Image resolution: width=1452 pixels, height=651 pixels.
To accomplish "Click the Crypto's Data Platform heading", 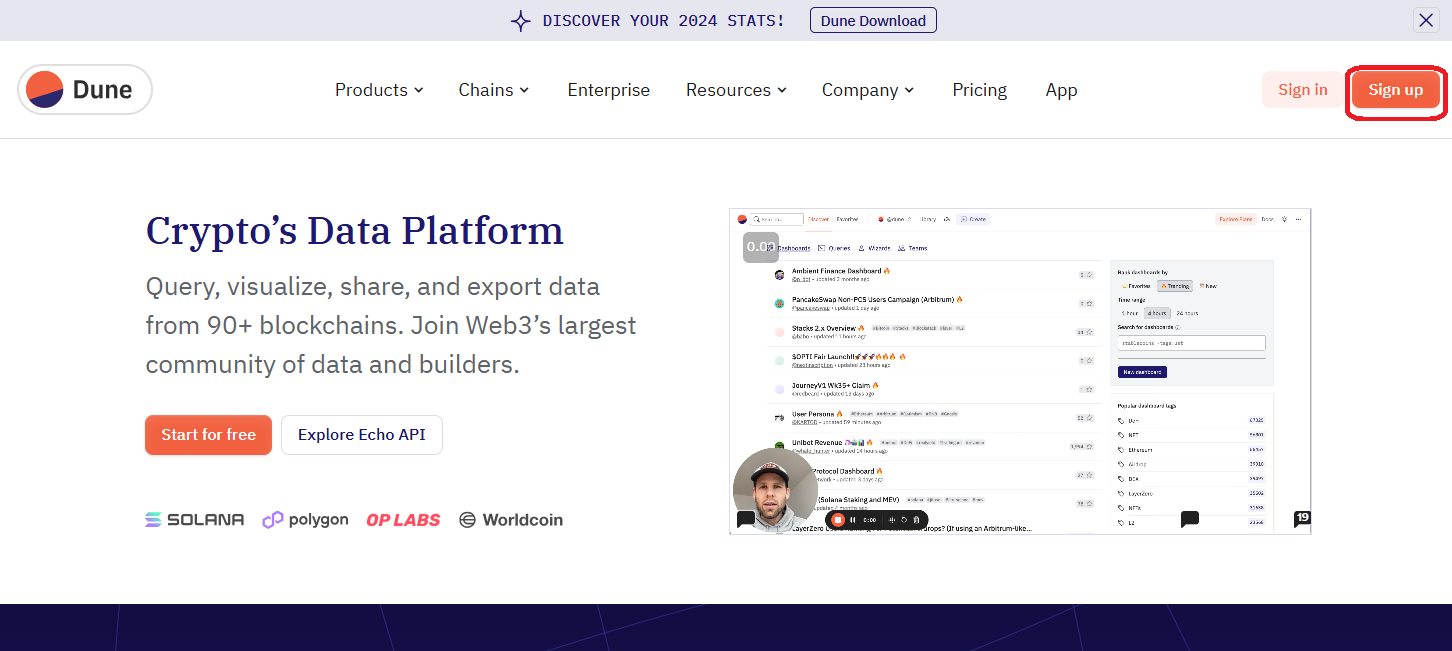I will 354,231.
